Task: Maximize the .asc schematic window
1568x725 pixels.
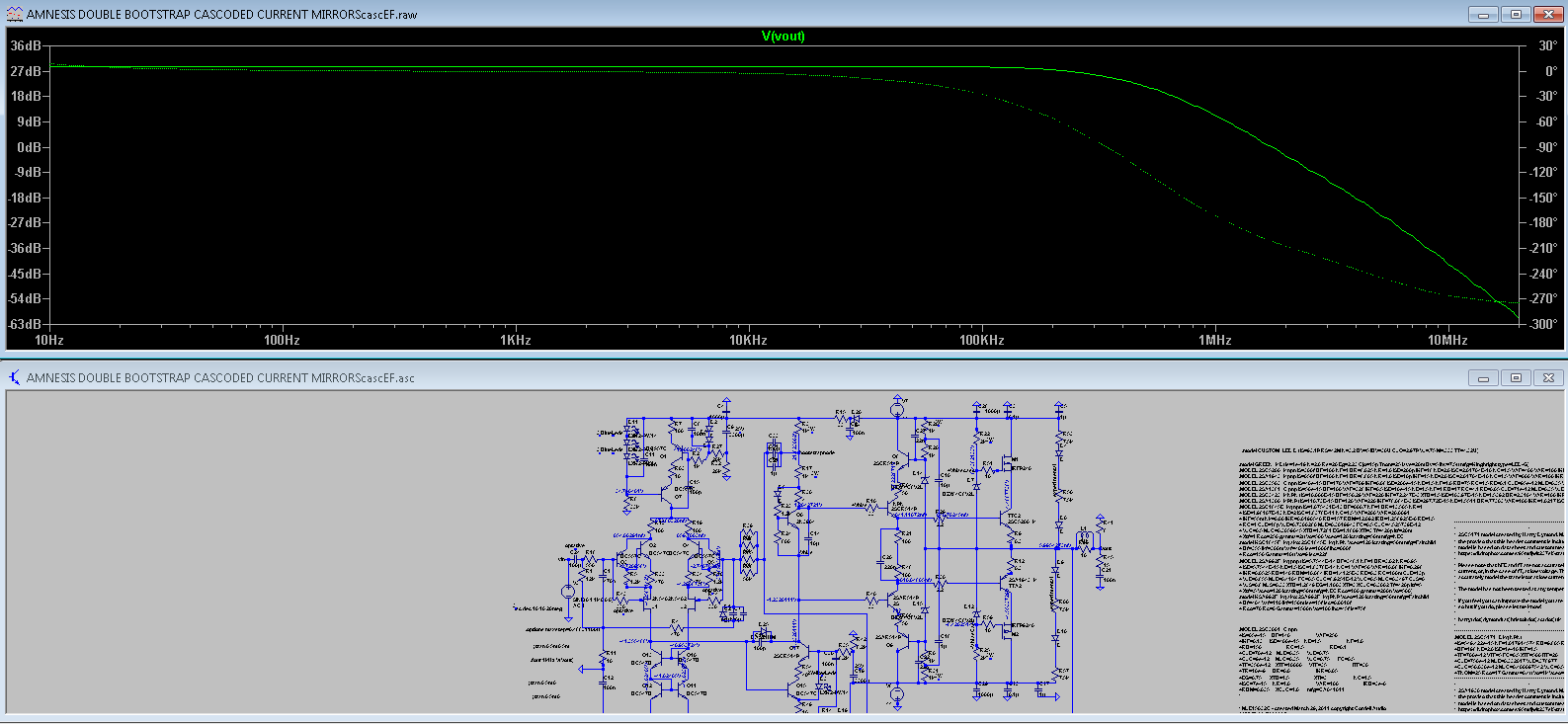Action: (1516, 377)
